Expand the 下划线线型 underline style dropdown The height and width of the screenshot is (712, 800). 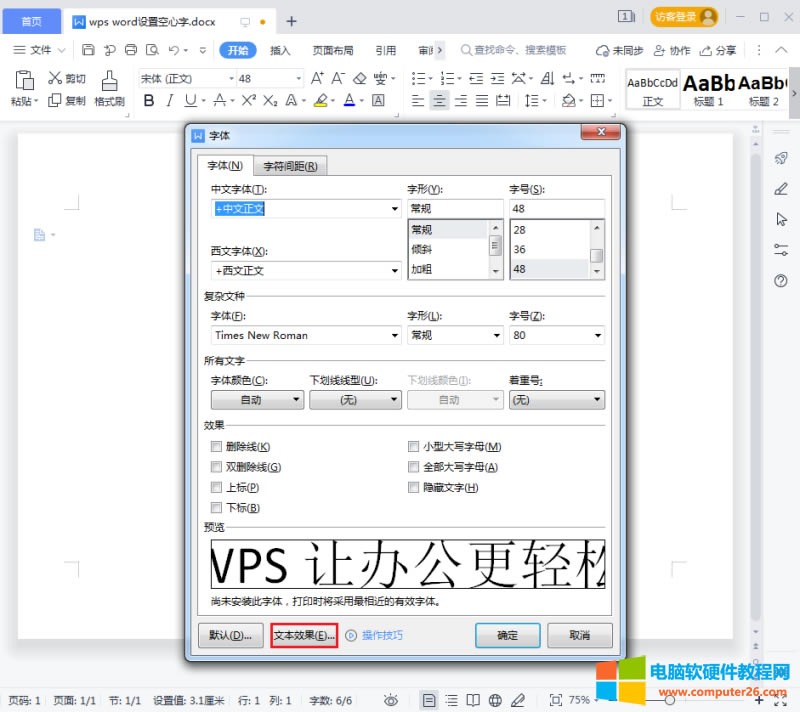[356, 400]
